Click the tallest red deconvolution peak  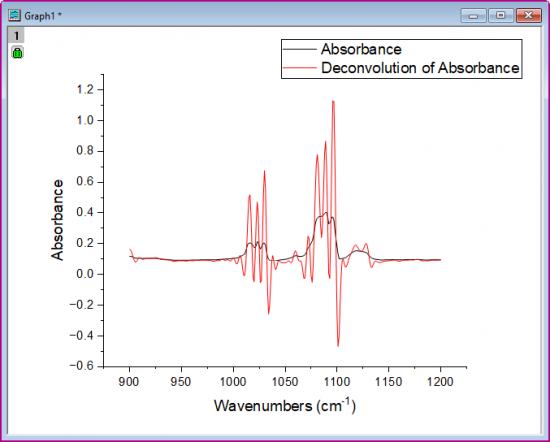click(333, 101)
